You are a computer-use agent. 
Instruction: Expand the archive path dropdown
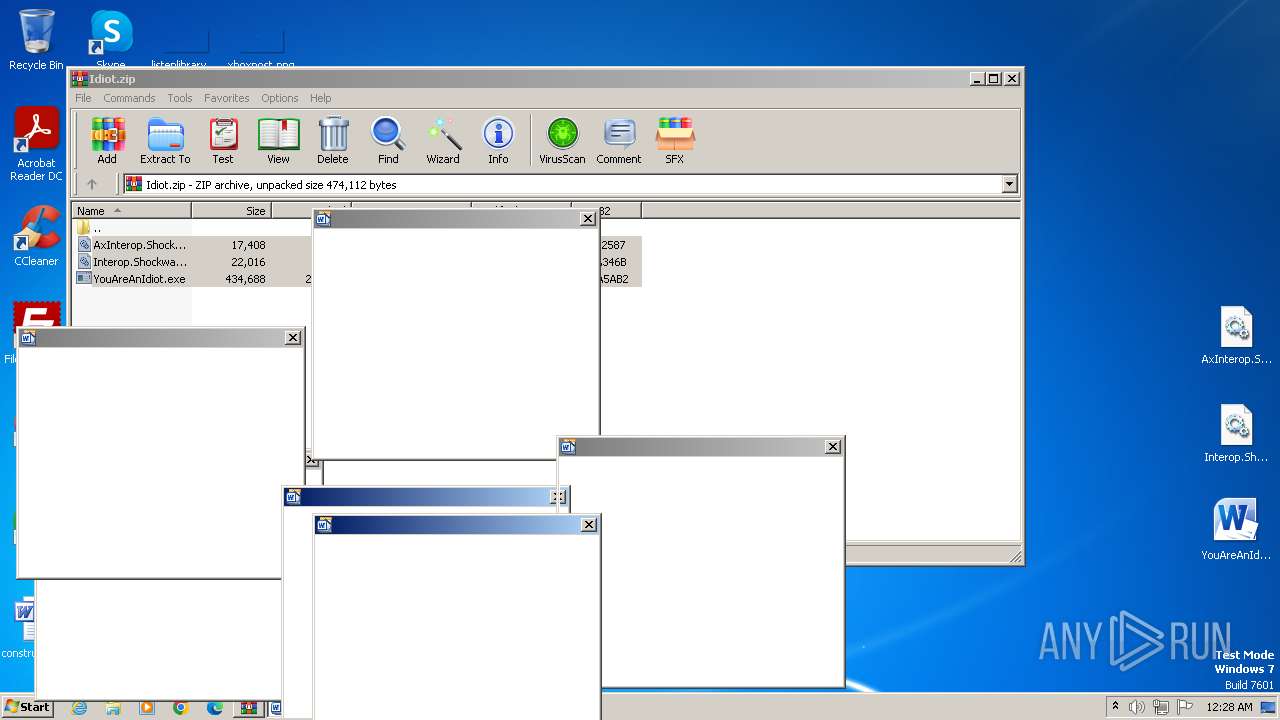tap(1009, 184)
